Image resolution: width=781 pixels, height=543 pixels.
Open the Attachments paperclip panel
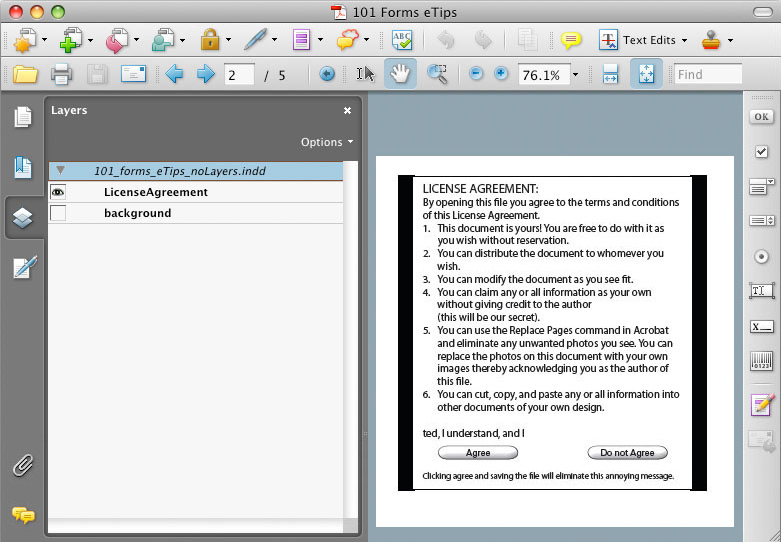coord(23,465)
